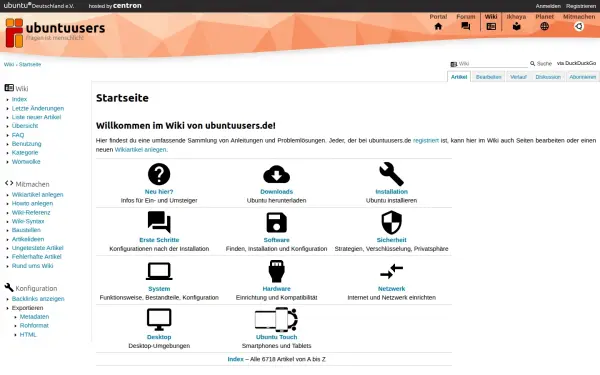Switch to the Bearbeiten tab
The width and height of the screenshot is (600, 375).
pyautogui.click(x=488, y=77)
